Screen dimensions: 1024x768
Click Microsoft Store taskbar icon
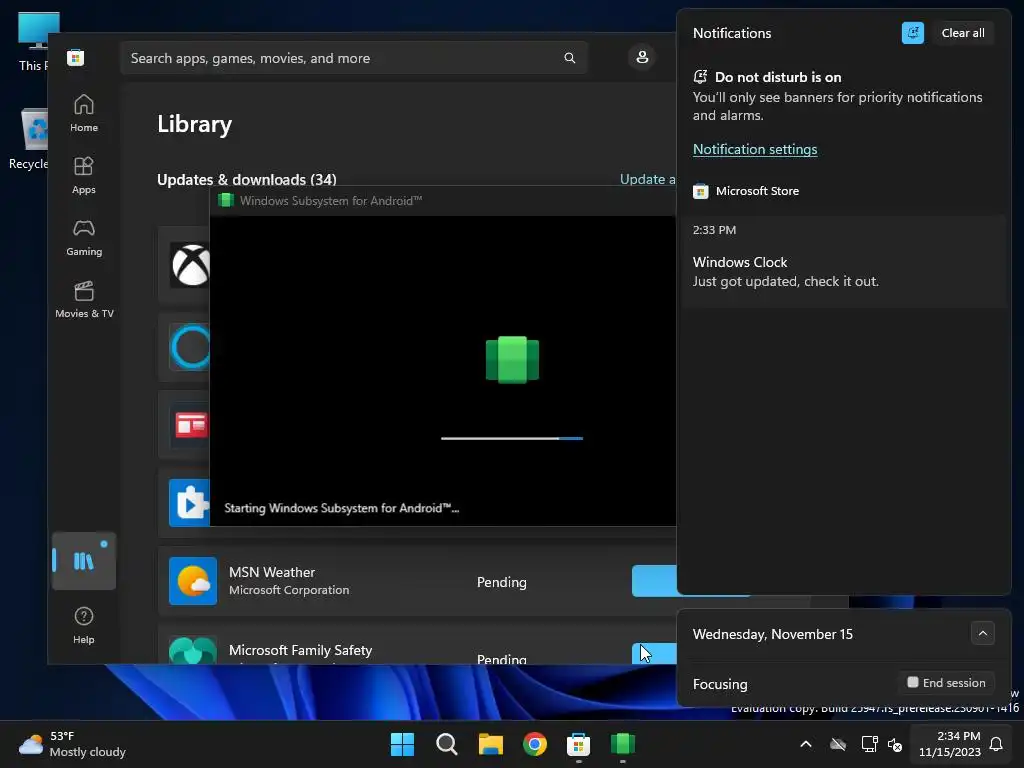(579, 744)
